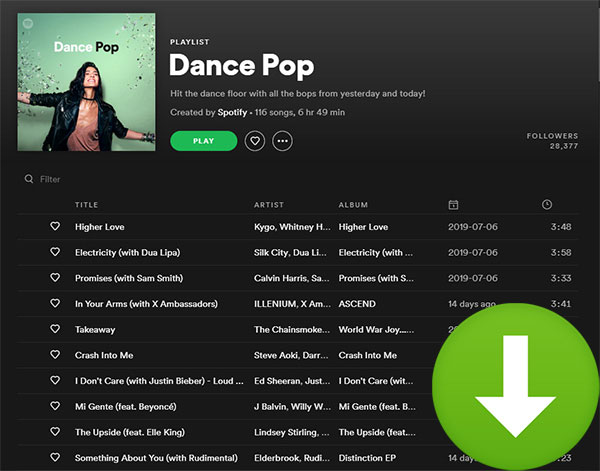Image resolution: width=600 pixels, height=471 pixels.
Task: Select the Higher Love song title
Action: 99,227
